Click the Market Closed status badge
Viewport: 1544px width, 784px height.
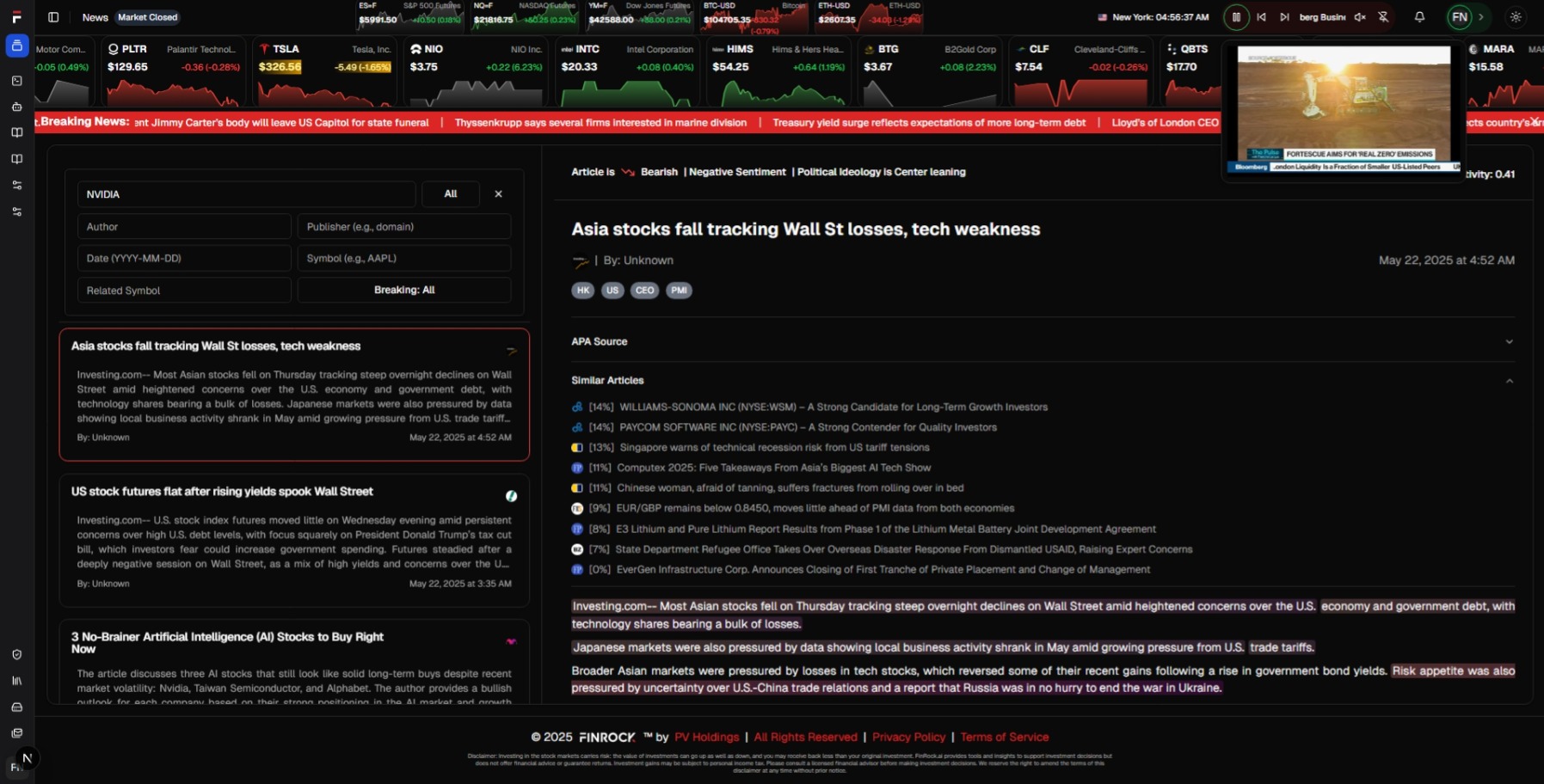click(148, 17)
